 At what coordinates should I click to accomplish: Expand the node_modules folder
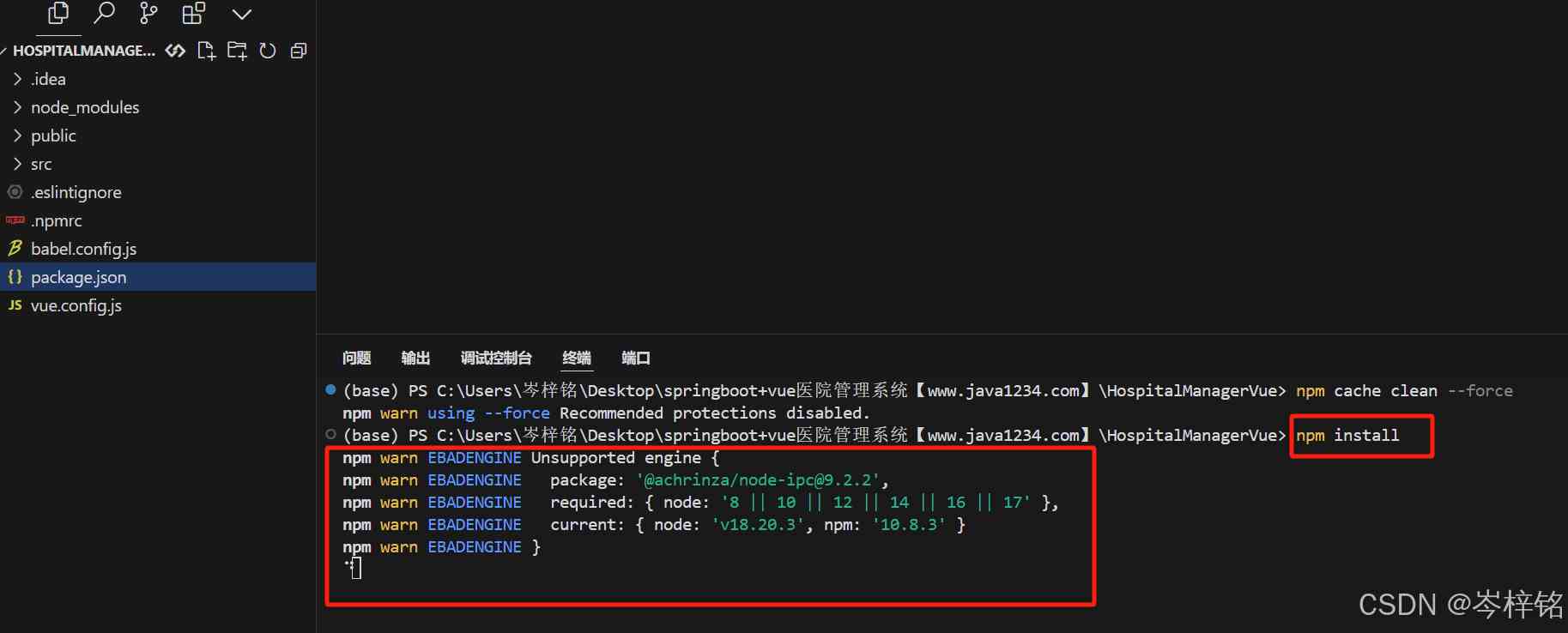click(84, 107)
